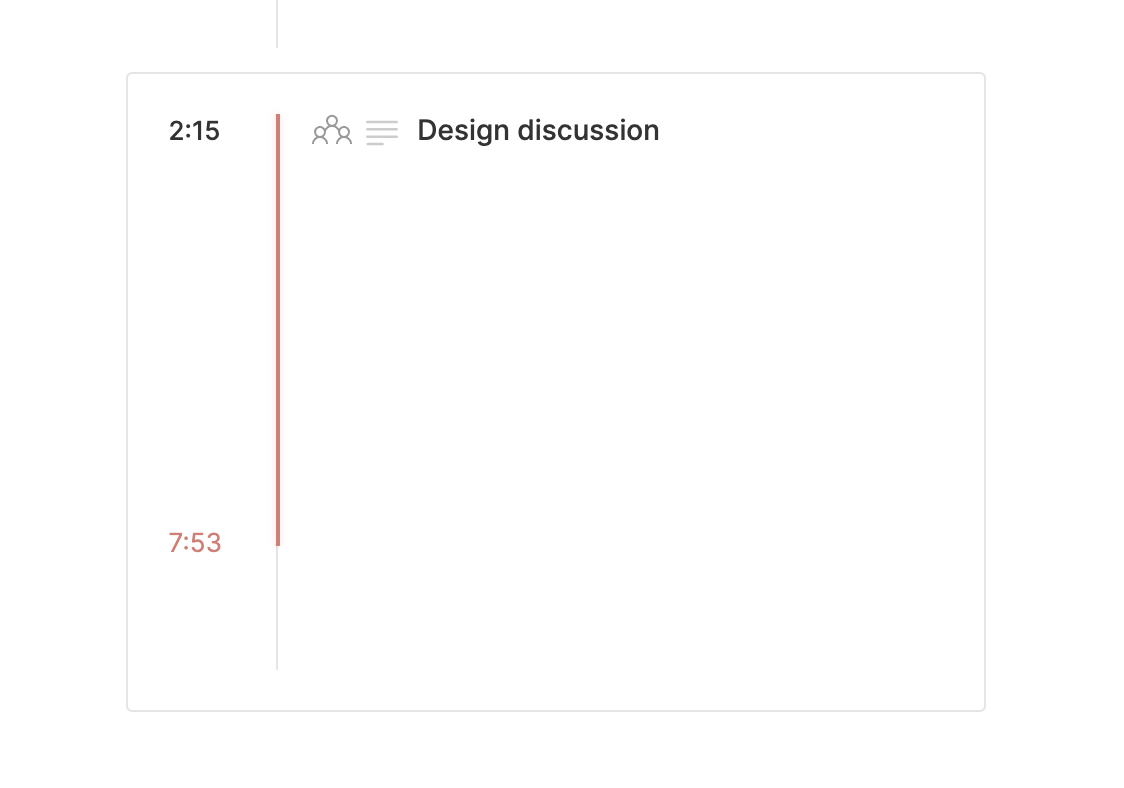The width and height of the screenshot is (1124, 788).
Task: Click the top end of the red bar
Action: (278, 118)
